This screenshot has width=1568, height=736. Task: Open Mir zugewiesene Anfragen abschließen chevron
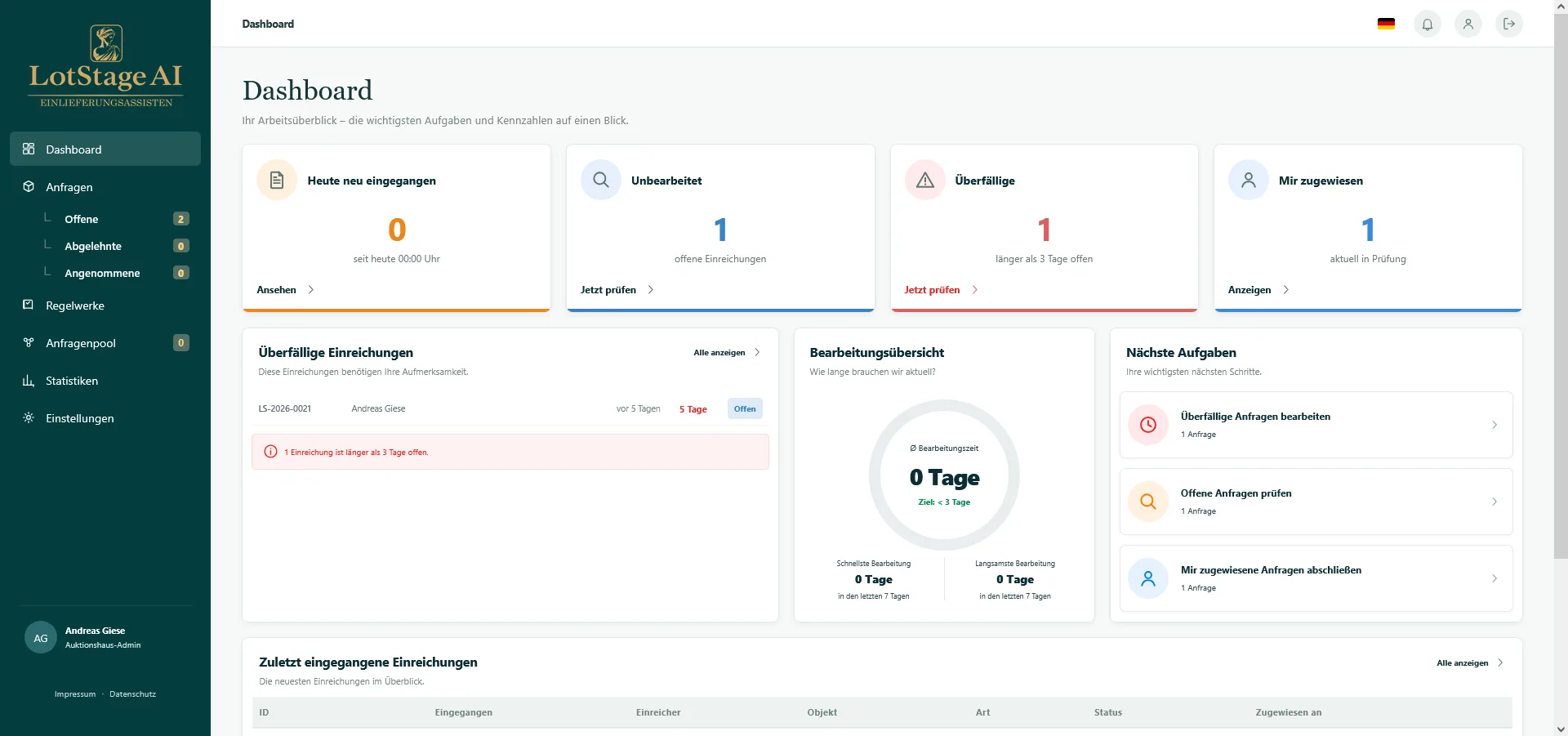(x=1494, y=578)
